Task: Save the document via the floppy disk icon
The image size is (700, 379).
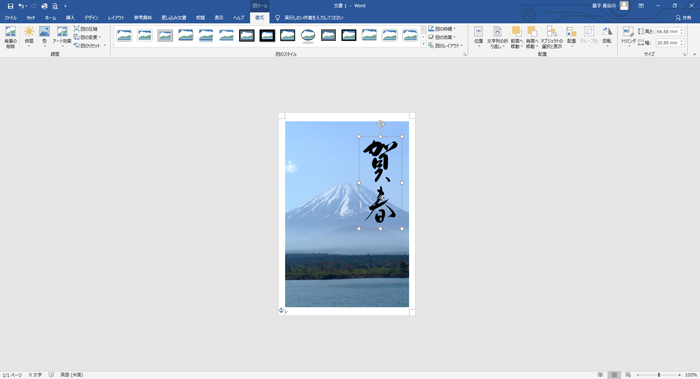Action: (10, 6)
